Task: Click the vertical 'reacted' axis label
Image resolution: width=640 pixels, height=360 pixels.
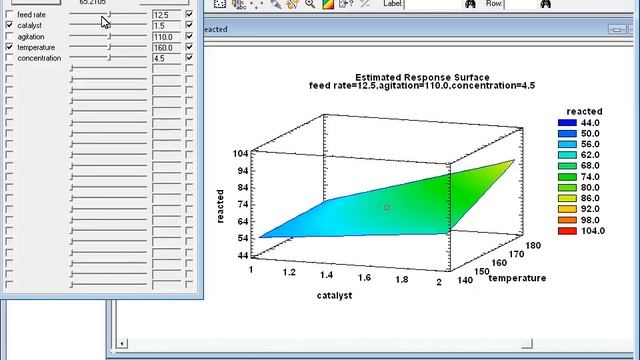Action: tap(220, 206)
